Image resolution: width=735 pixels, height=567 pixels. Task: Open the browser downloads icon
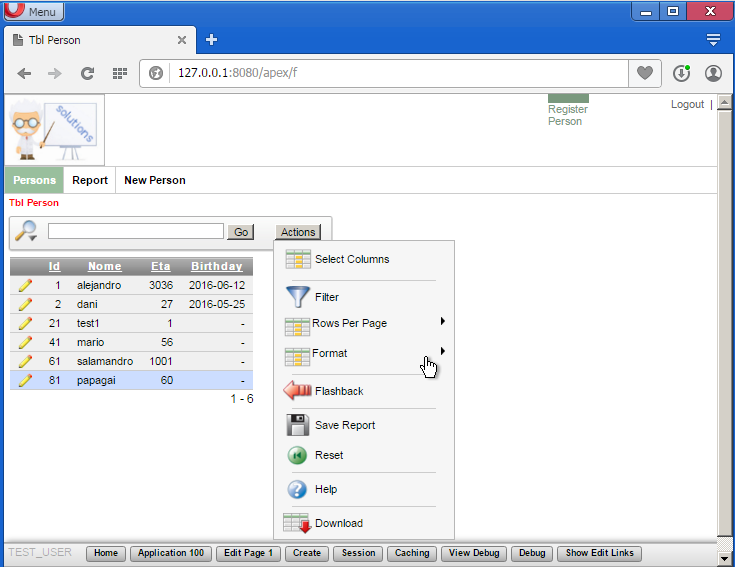pos(682,74)
